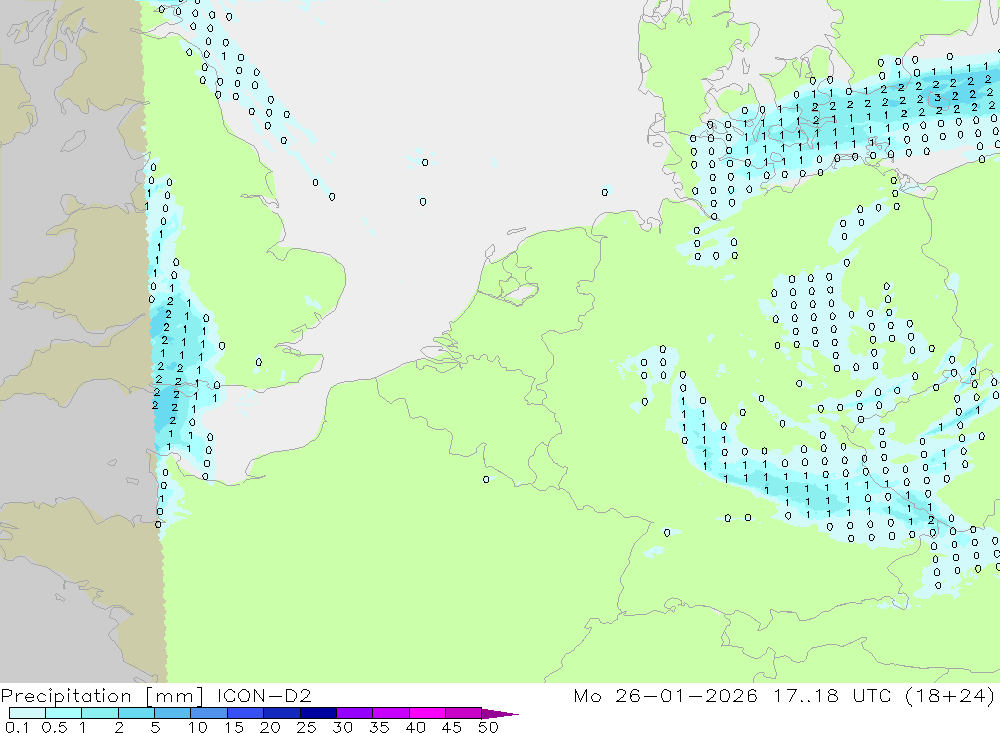Click the '50' legend scale label
Screen dimensions: 1000x733
[x=488, y=727]
